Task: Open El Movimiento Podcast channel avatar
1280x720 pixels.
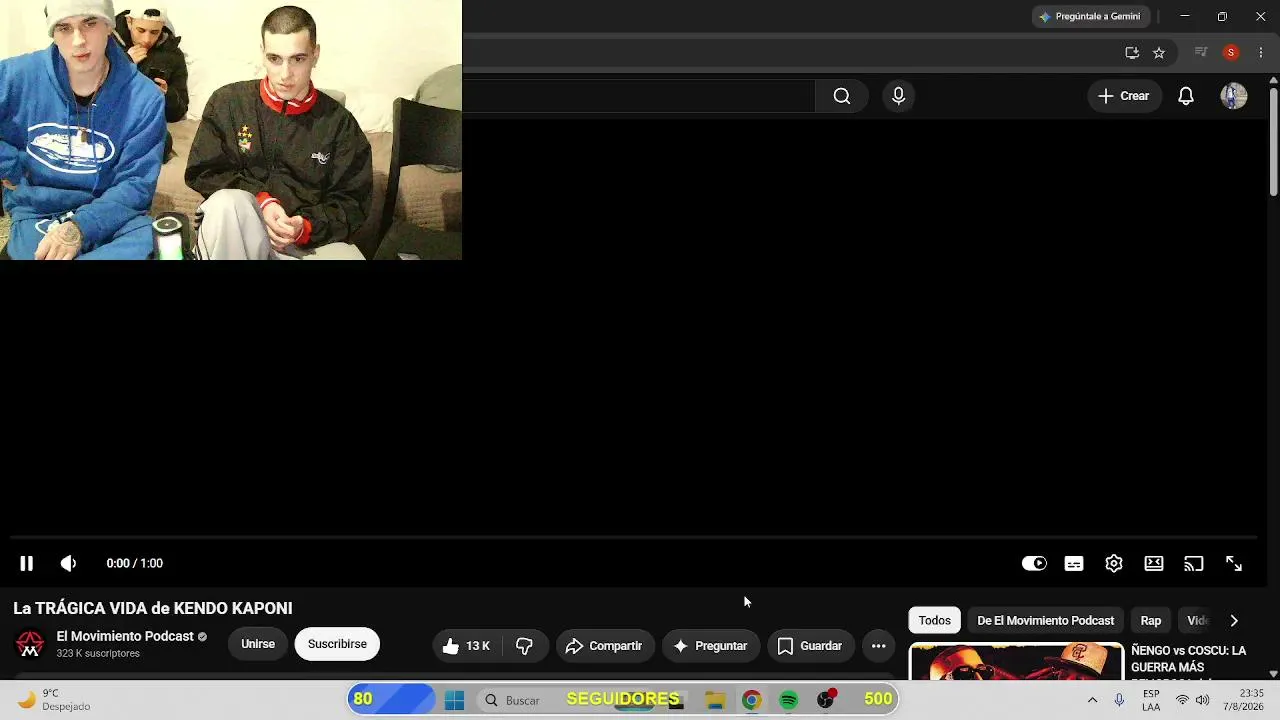Action: click(x=30, y=644)
